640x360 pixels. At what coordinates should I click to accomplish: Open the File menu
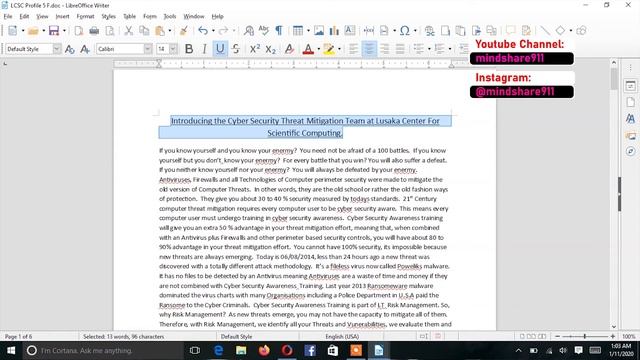pos(8,16)
